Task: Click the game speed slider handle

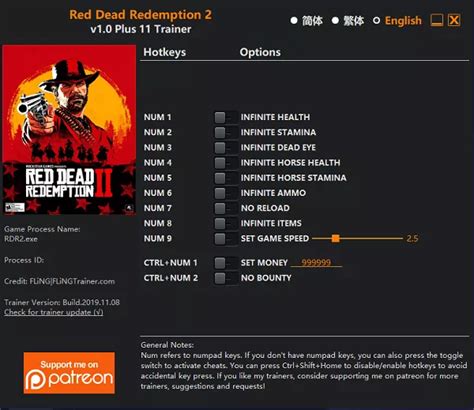Action: pos(336,238)
